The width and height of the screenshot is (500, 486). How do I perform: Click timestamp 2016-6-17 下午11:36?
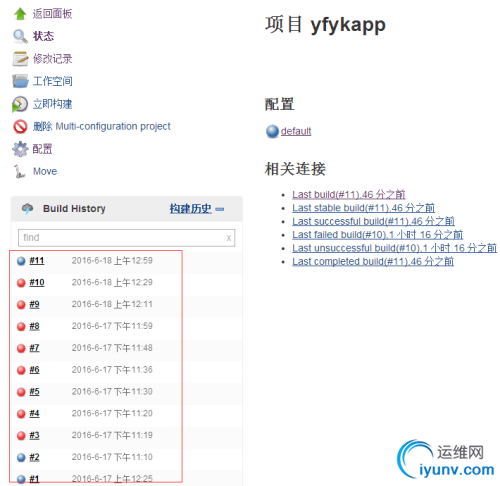point(112,370)
